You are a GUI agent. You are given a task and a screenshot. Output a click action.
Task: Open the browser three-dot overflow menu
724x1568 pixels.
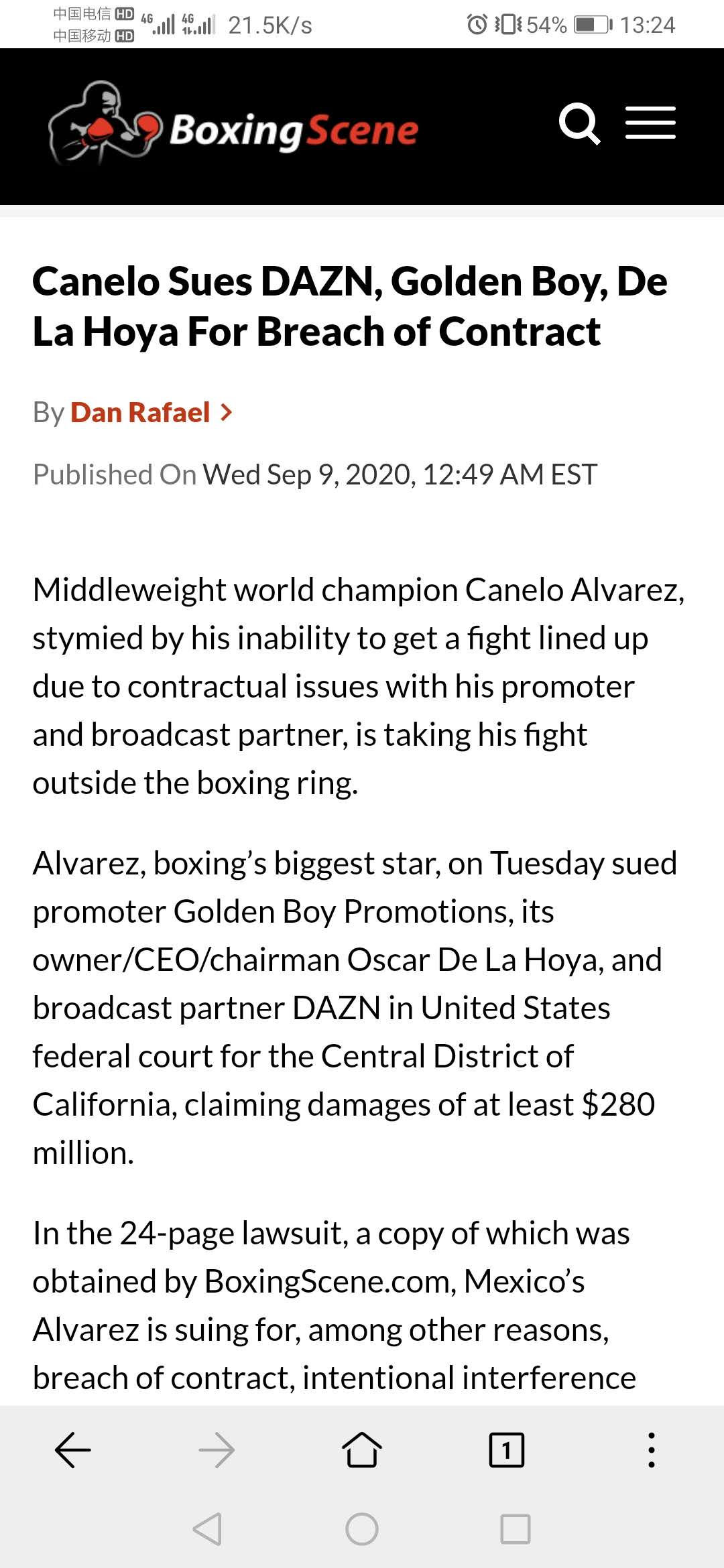coord(652,1450)
